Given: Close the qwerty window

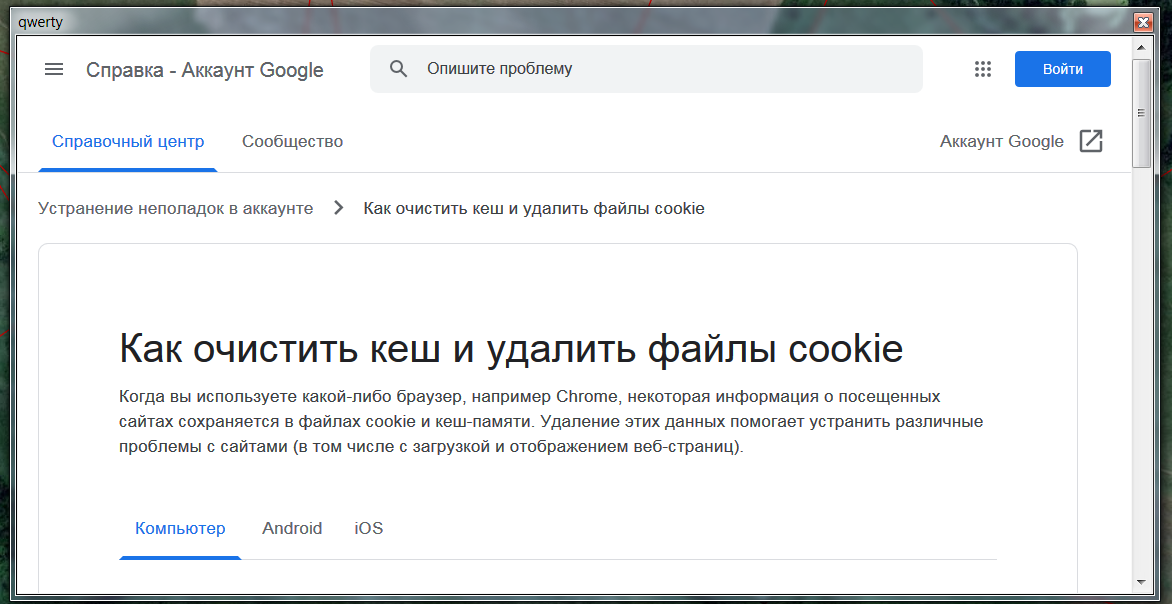Looking at the screenshot, I should click(1142, 22).
